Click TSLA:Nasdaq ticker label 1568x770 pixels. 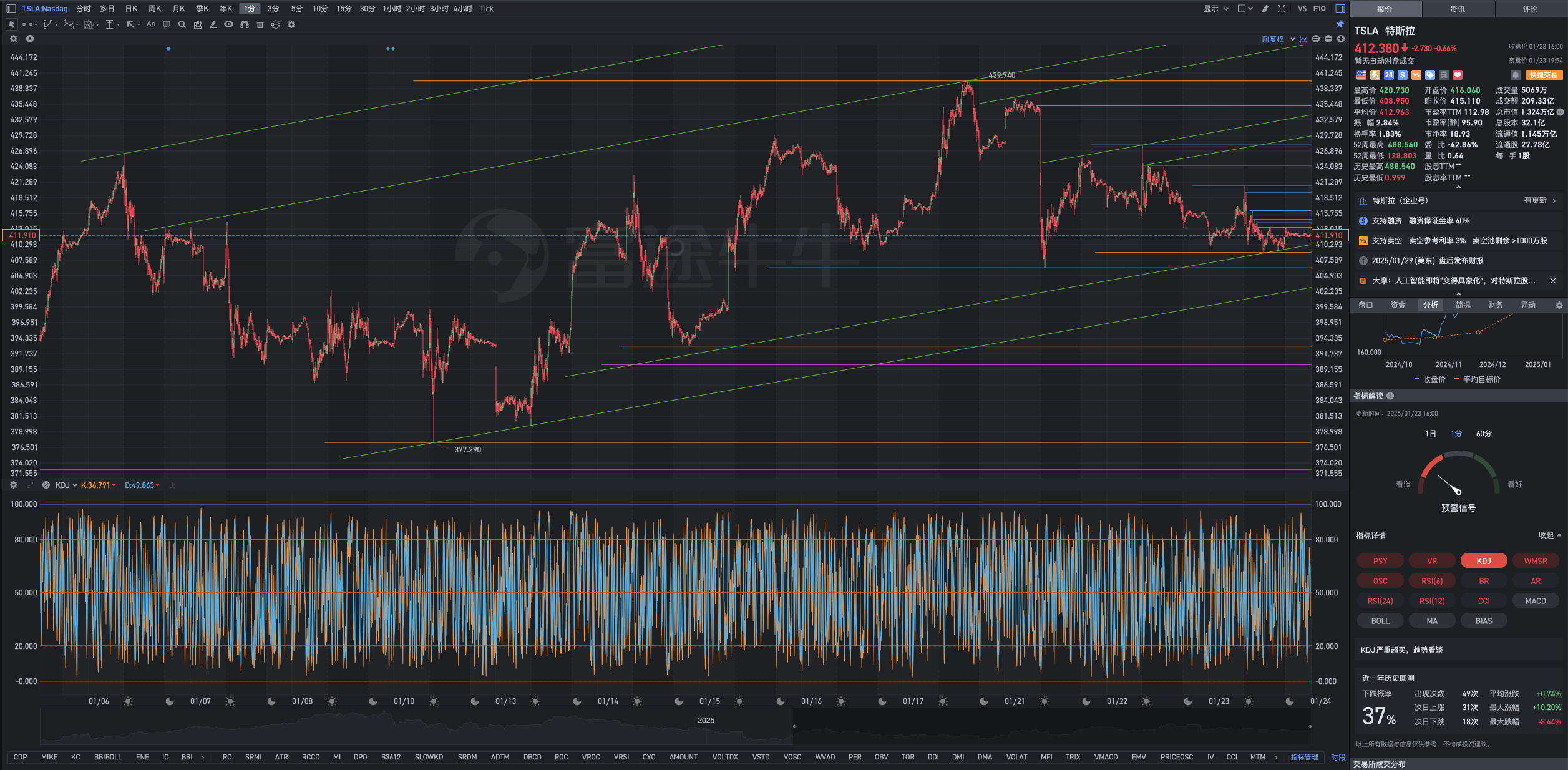coord(44,9)
